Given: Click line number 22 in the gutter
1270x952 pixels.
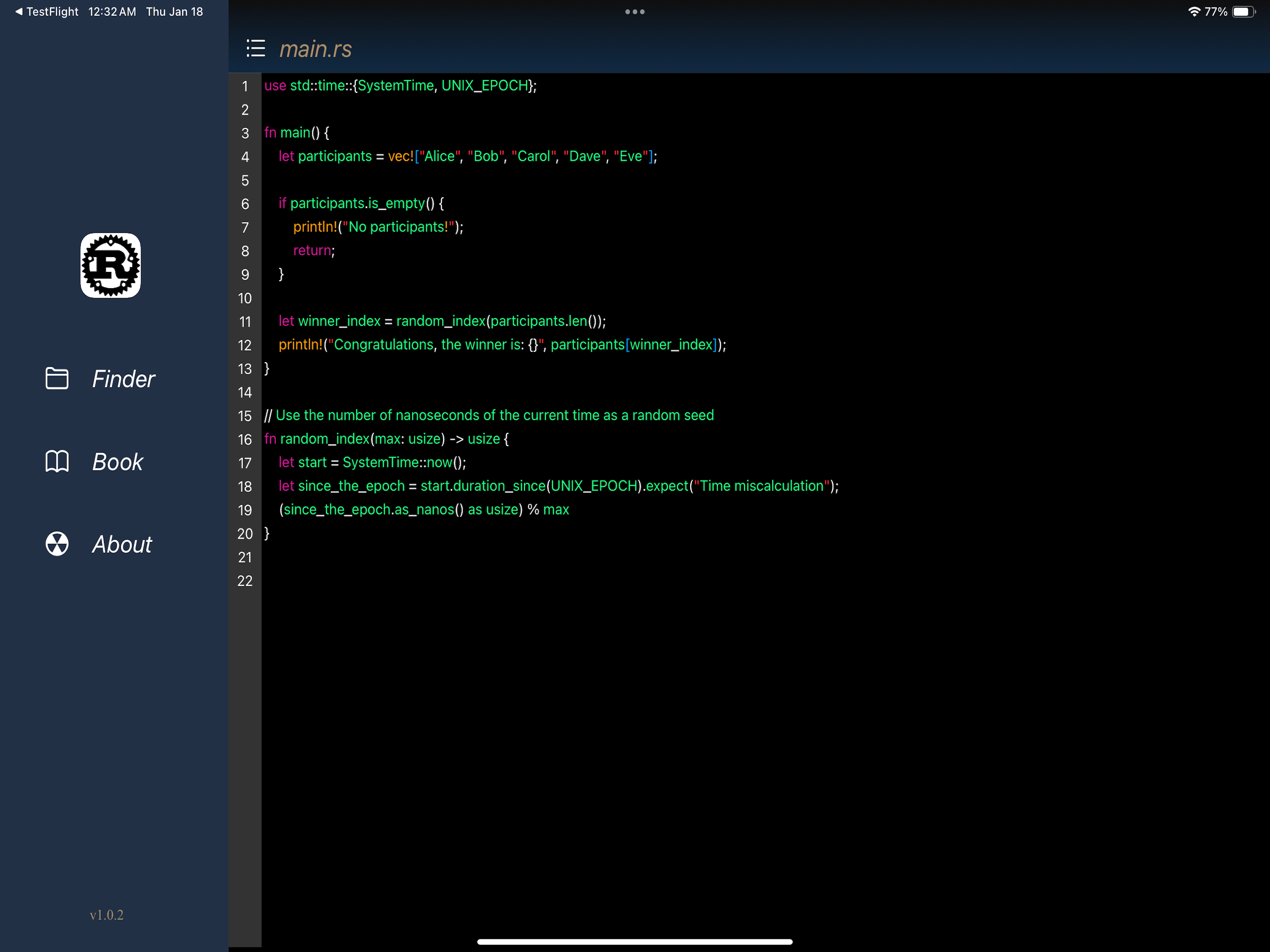Looking at the screenshot, I should point(245,581).
